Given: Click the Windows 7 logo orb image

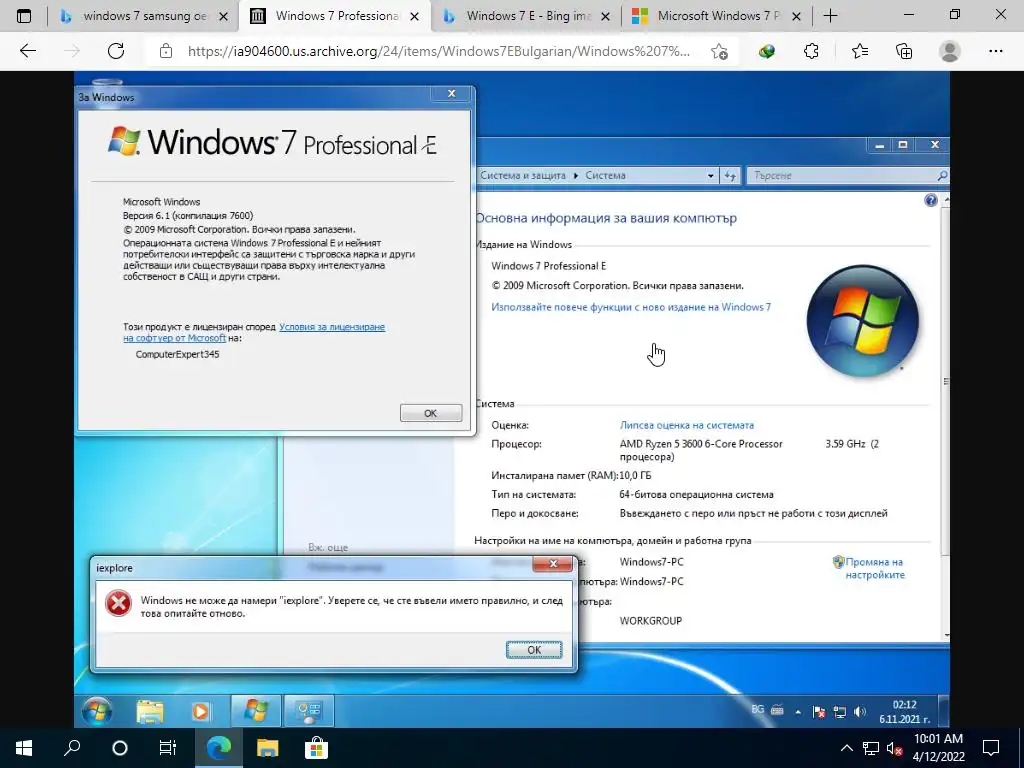Looking at the screenshot, I should 863,321.
